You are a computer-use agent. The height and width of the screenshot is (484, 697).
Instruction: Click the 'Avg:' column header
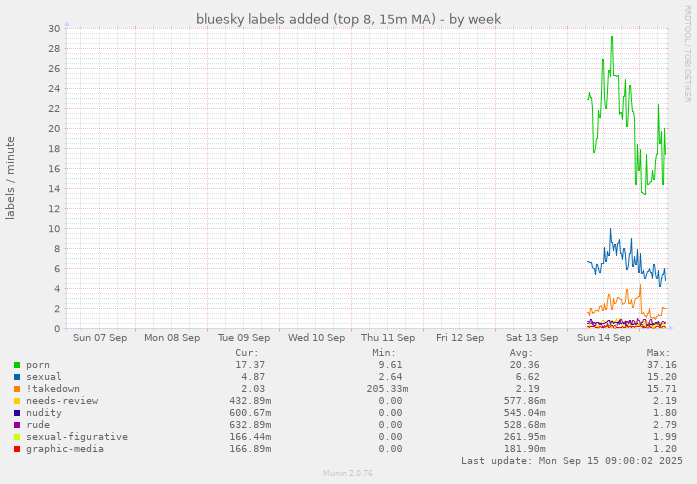(x=521, y=353)
